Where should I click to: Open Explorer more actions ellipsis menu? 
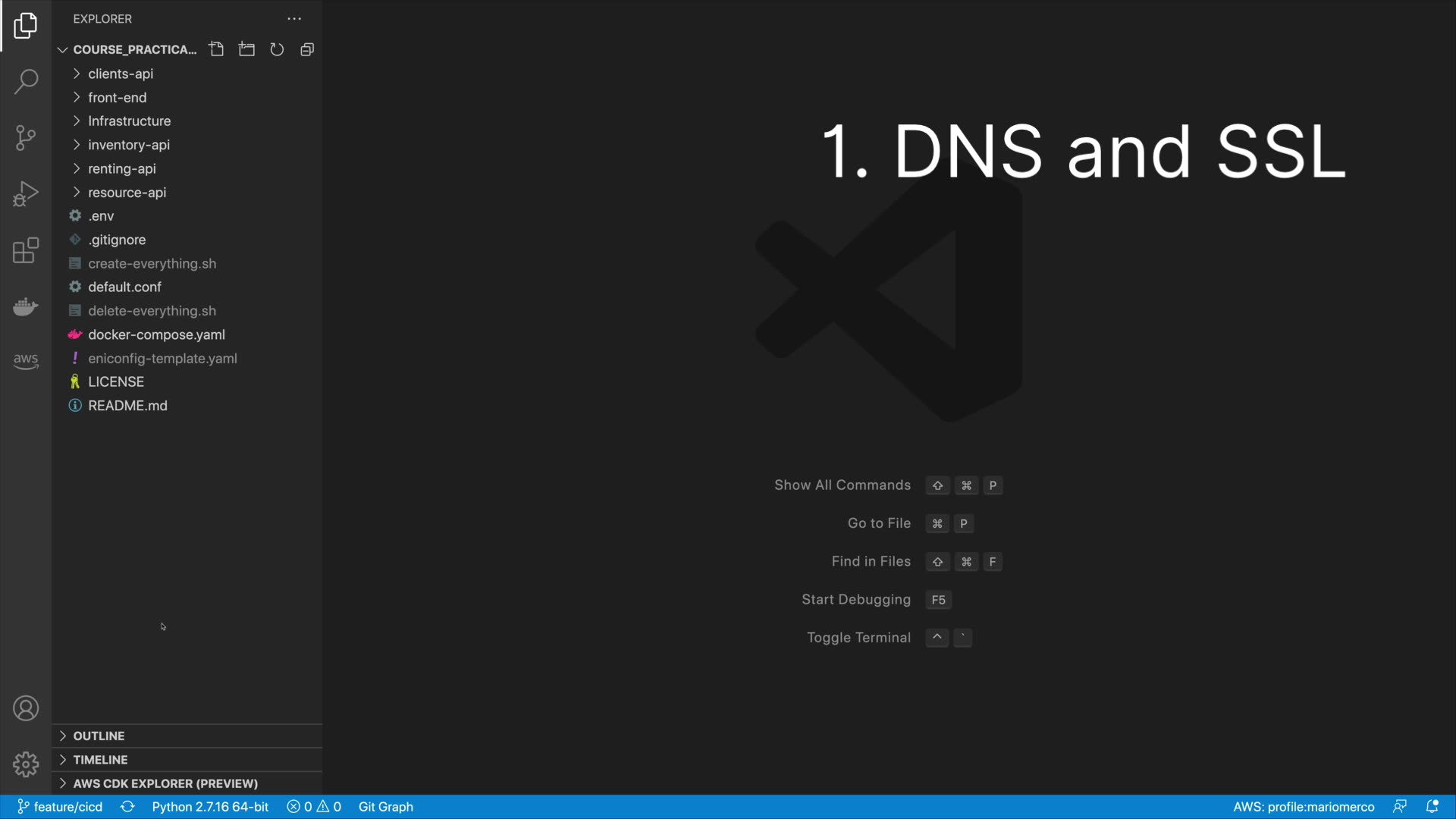(294, 19)
